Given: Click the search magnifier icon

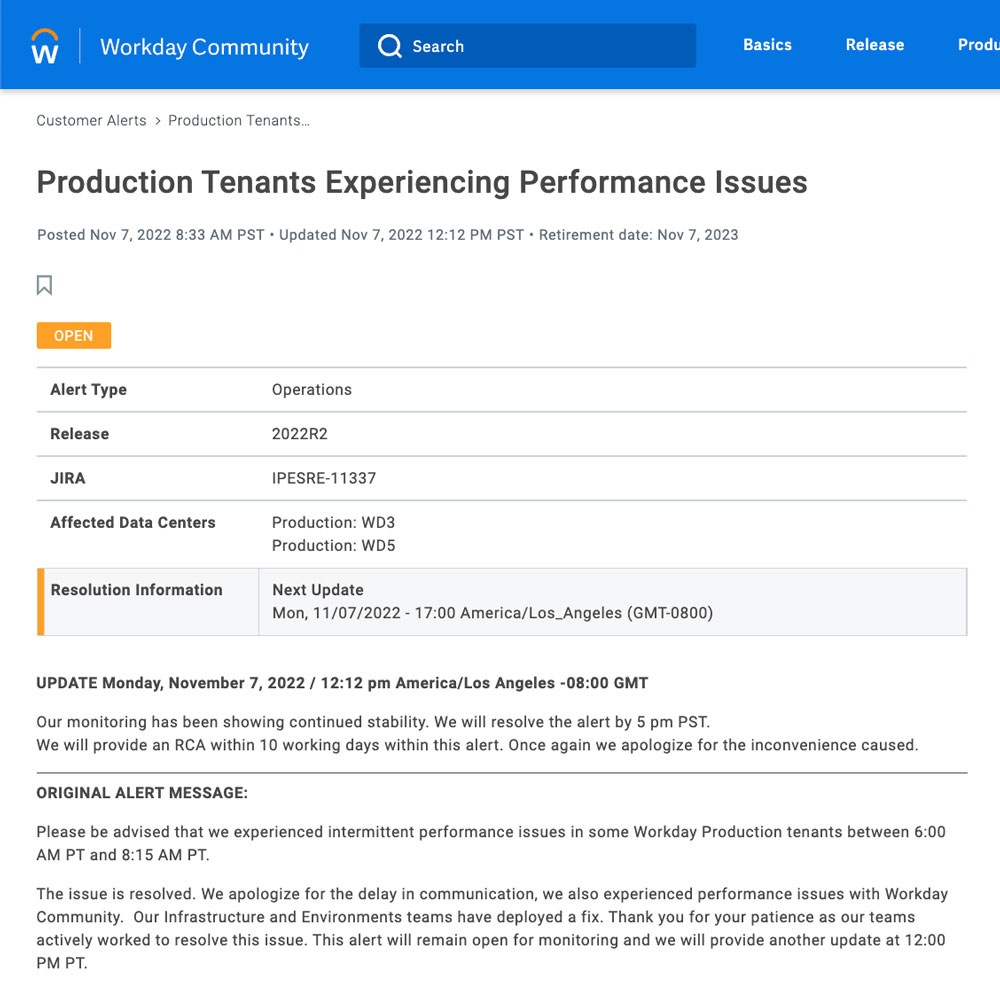Looking at the screenshot, I should click(x=390, y=46).
